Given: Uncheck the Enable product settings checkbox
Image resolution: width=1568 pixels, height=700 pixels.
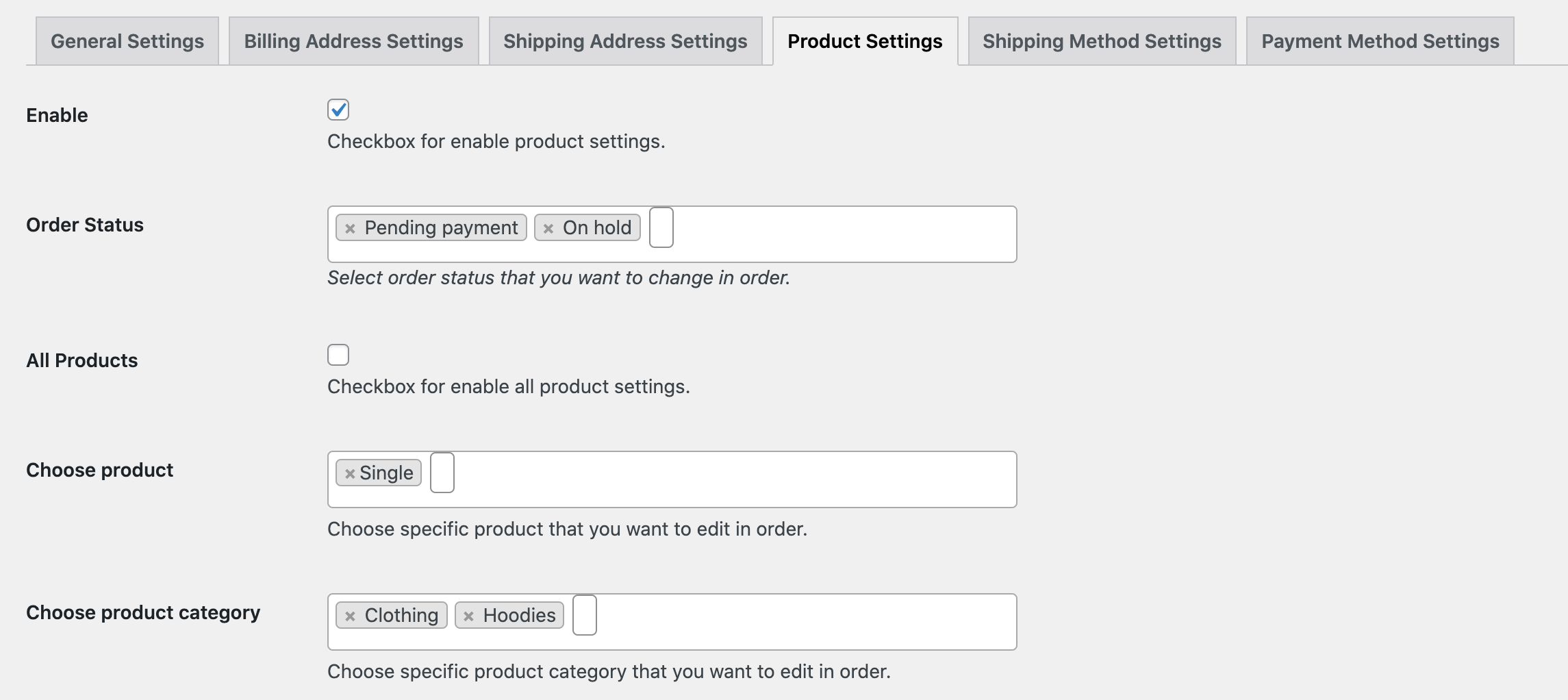Looking at the screenshot, I should (x=338, y=110).
